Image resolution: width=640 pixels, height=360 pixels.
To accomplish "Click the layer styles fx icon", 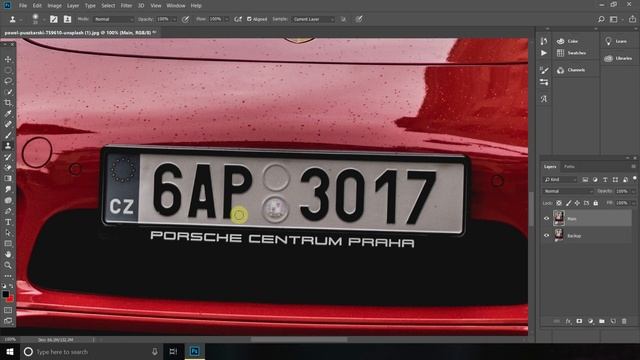I will coord(568,321).
